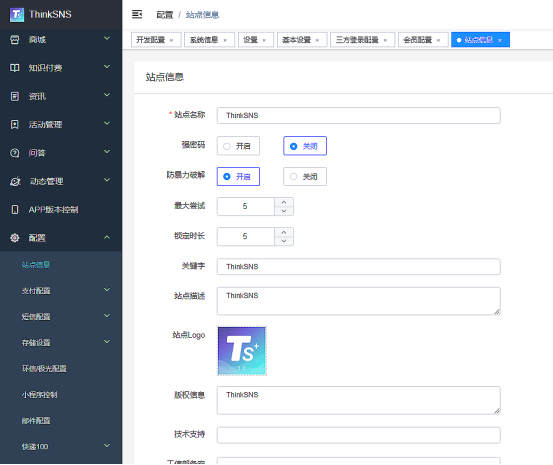Select 开启 for 防暴力破解

point(238,176)
